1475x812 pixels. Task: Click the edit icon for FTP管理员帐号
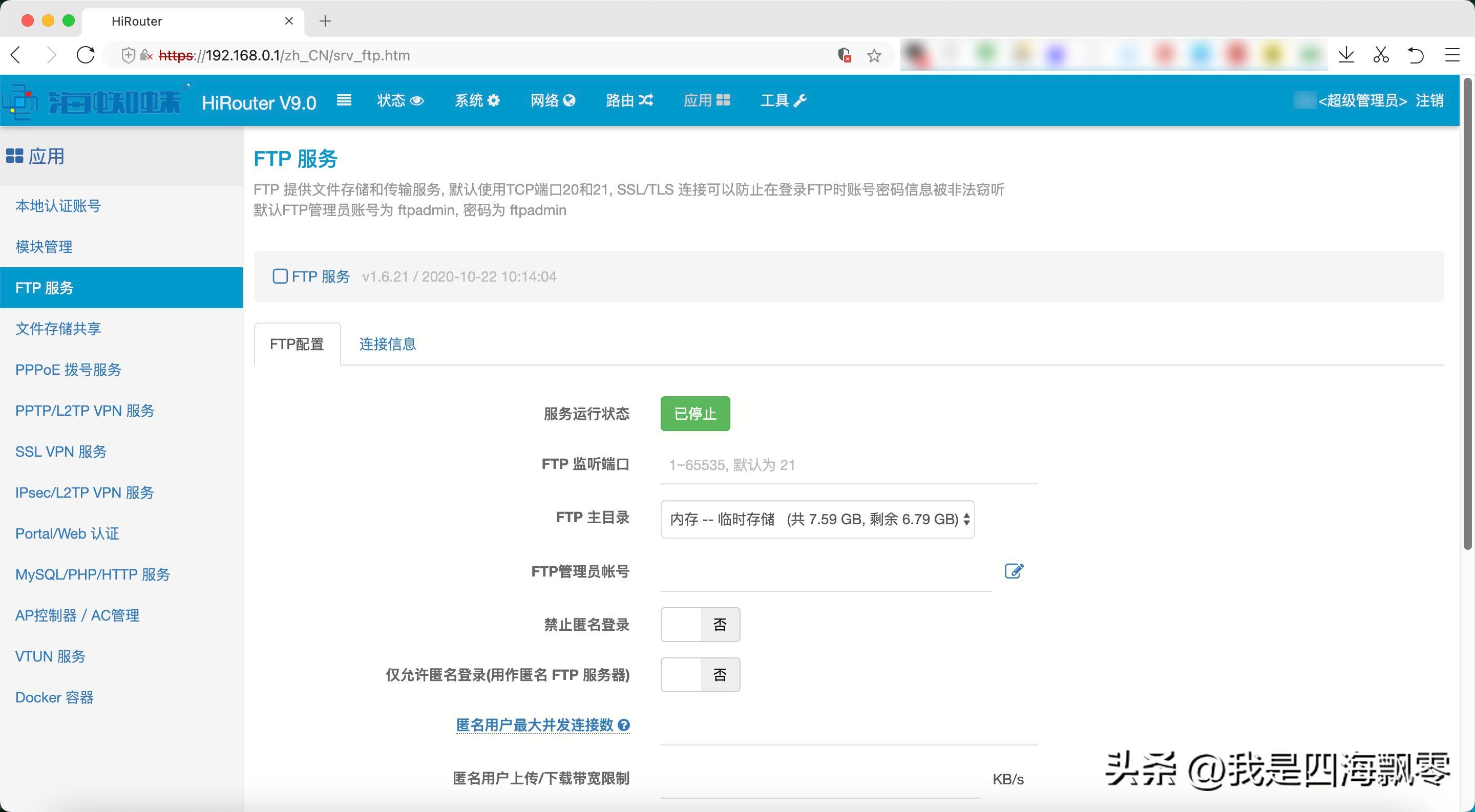[x=1014, y=570]
